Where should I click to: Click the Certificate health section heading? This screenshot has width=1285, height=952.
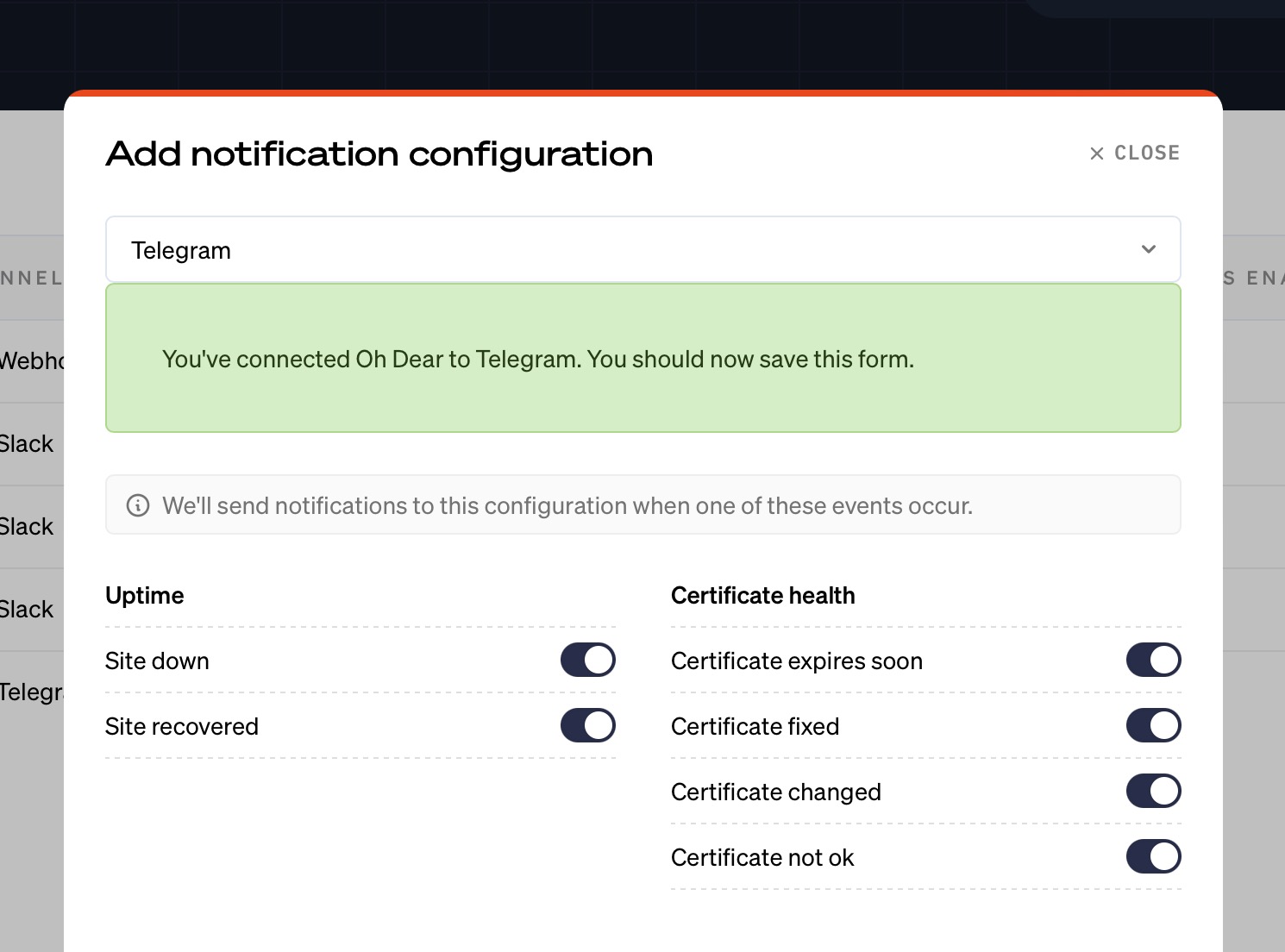[762, 596]
